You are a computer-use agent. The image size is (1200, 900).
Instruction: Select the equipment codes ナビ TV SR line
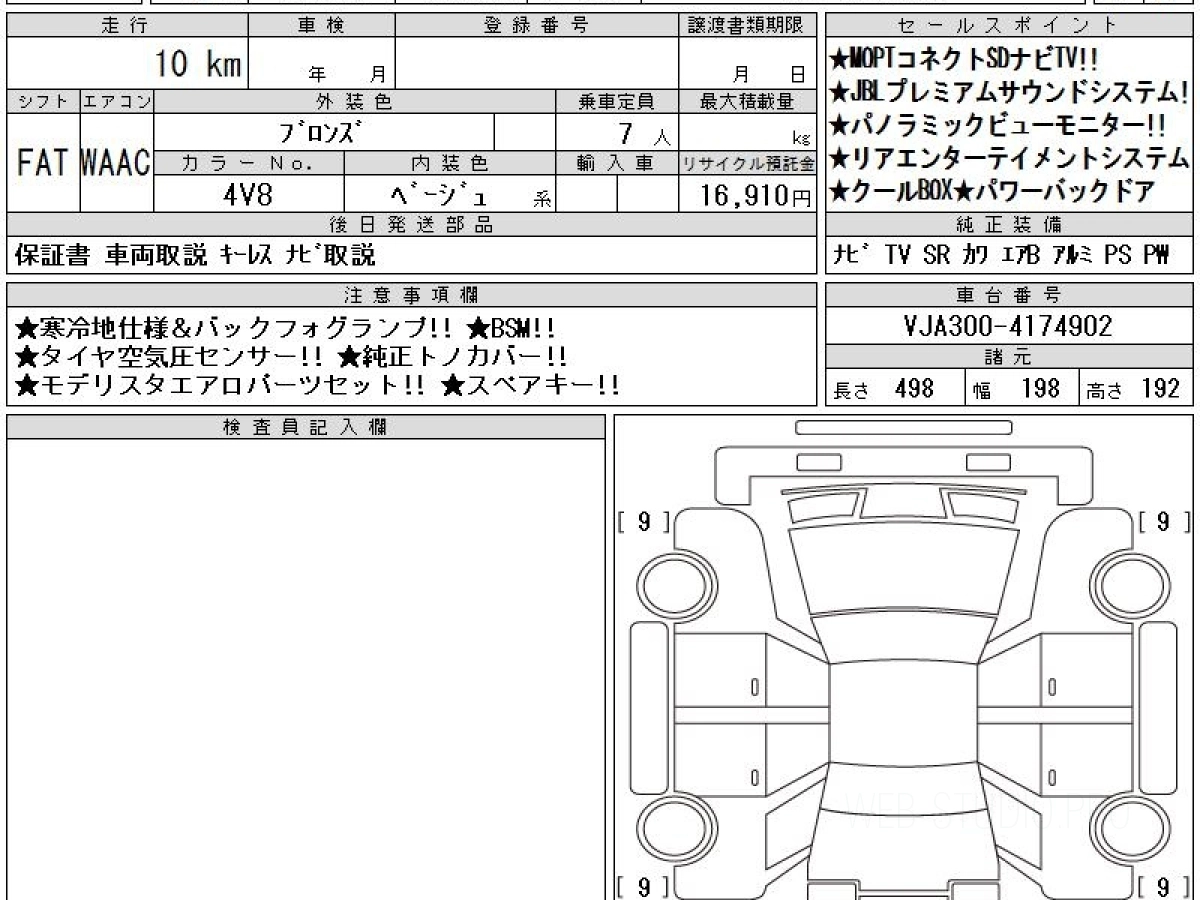(1001, 255)
